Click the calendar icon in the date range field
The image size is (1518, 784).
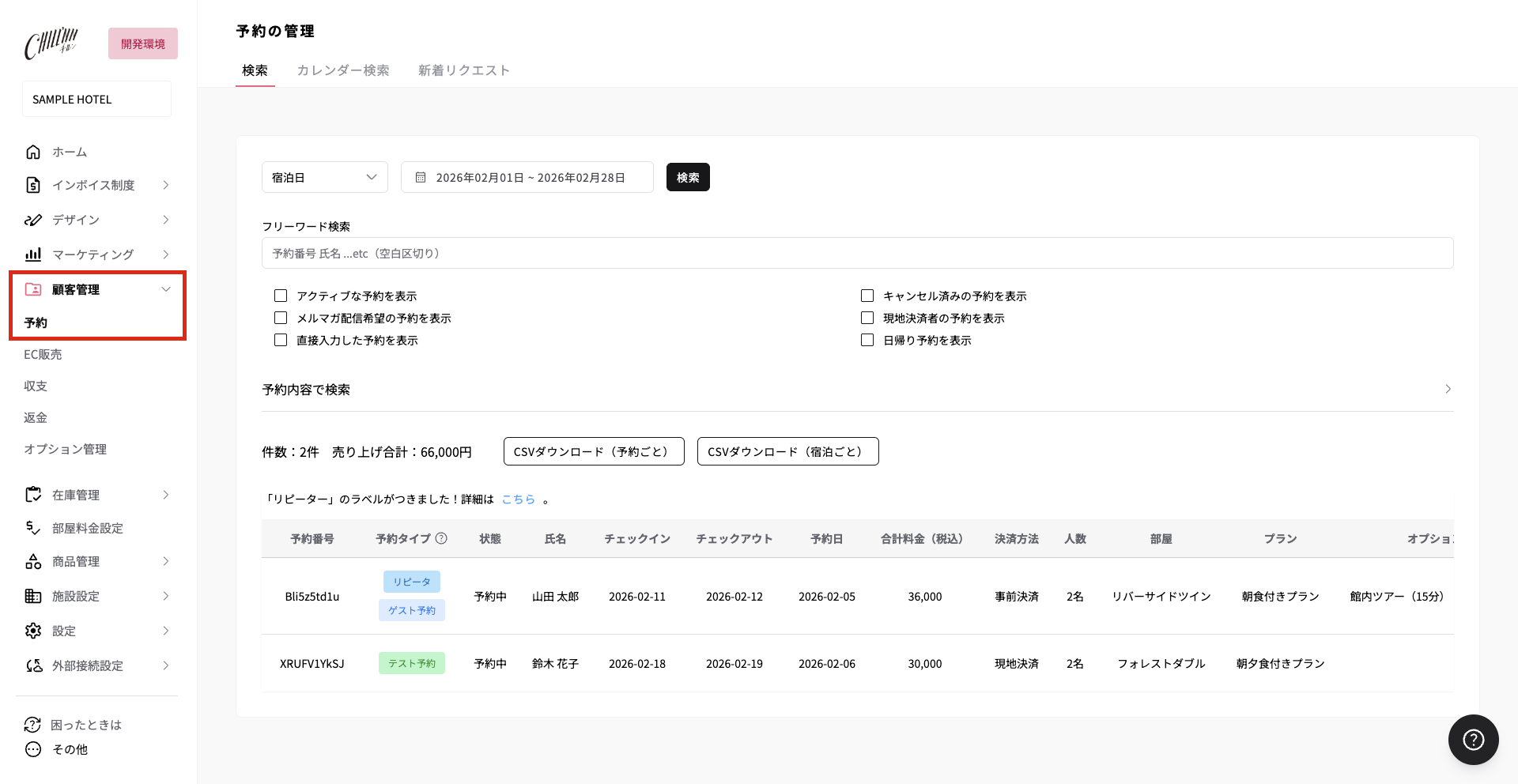tap(420, 177)
